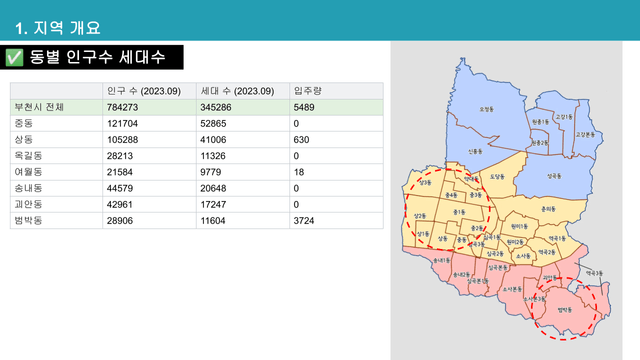The height and width of the screenshot is (360, 640).
Task: Click the '역곡3동' callout label on the map
Action: pyautogui.click(x=594, y=273)
